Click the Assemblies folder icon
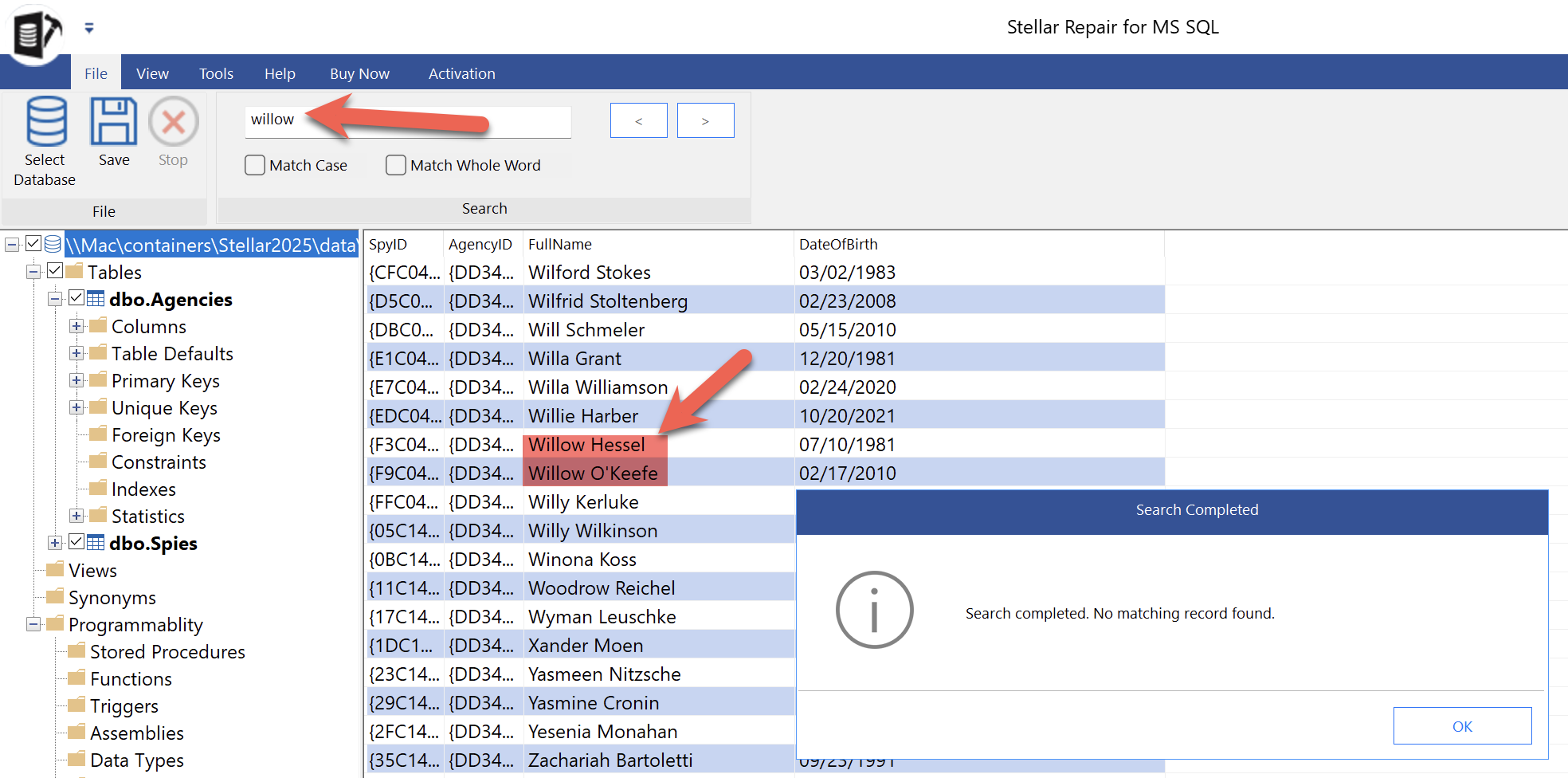Image resolution: width=1568 pixels, height=778 pixels. [x=77, y=732]
